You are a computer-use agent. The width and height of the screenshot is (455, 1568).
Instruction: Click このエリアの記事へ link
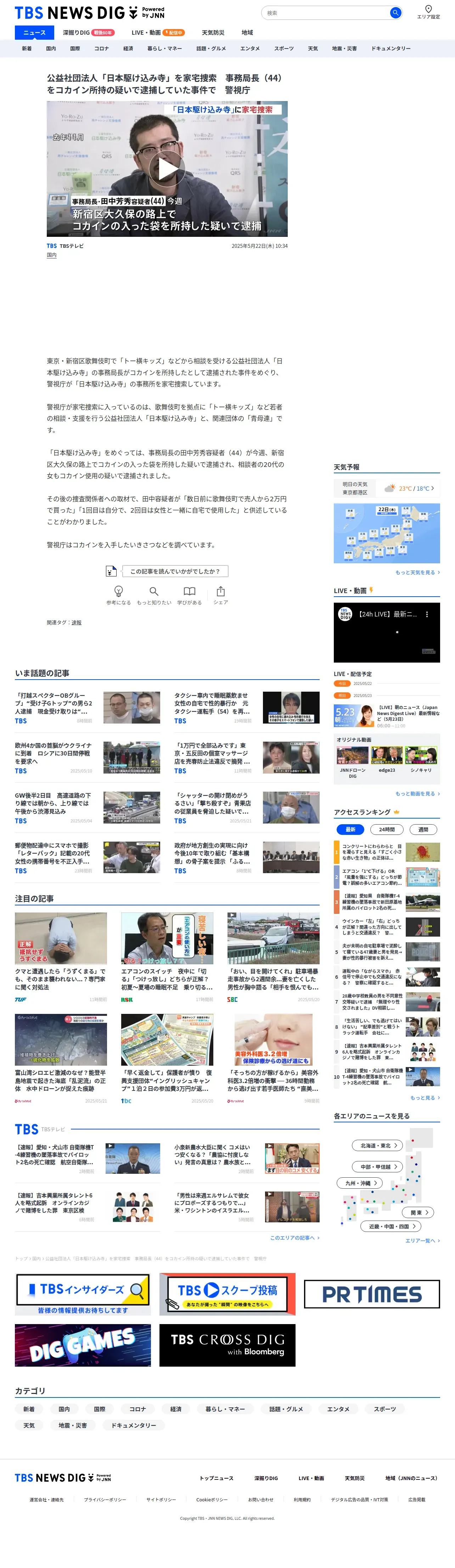click(x=294, y=1238)
